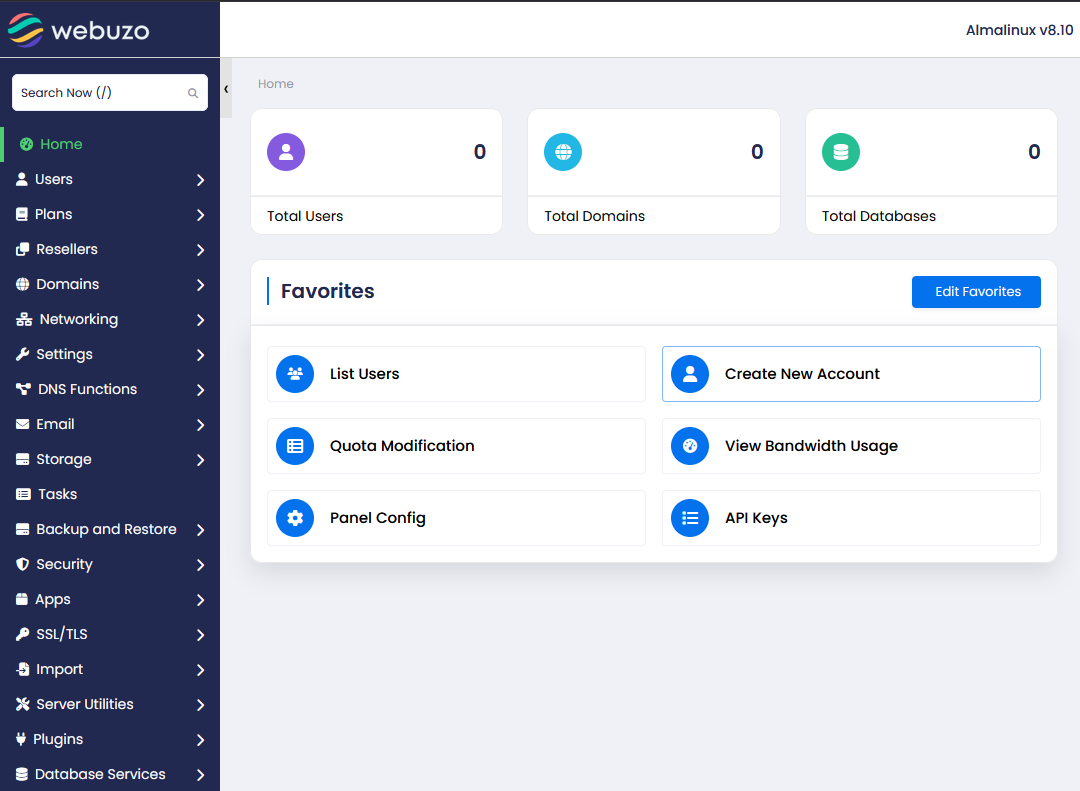Open the Panel Config favorite
Image resolution: width=1080 pixels, height=791 pixels.
(x=456, y=518)
